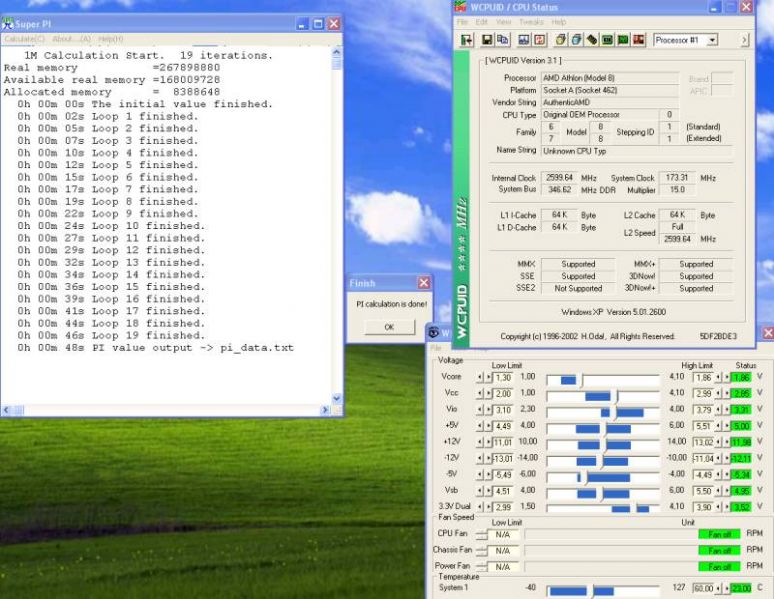The image size is (774, 599).
Task: Minimize the Super PI window
Action: pyautogui.click(x=303, y=24)
